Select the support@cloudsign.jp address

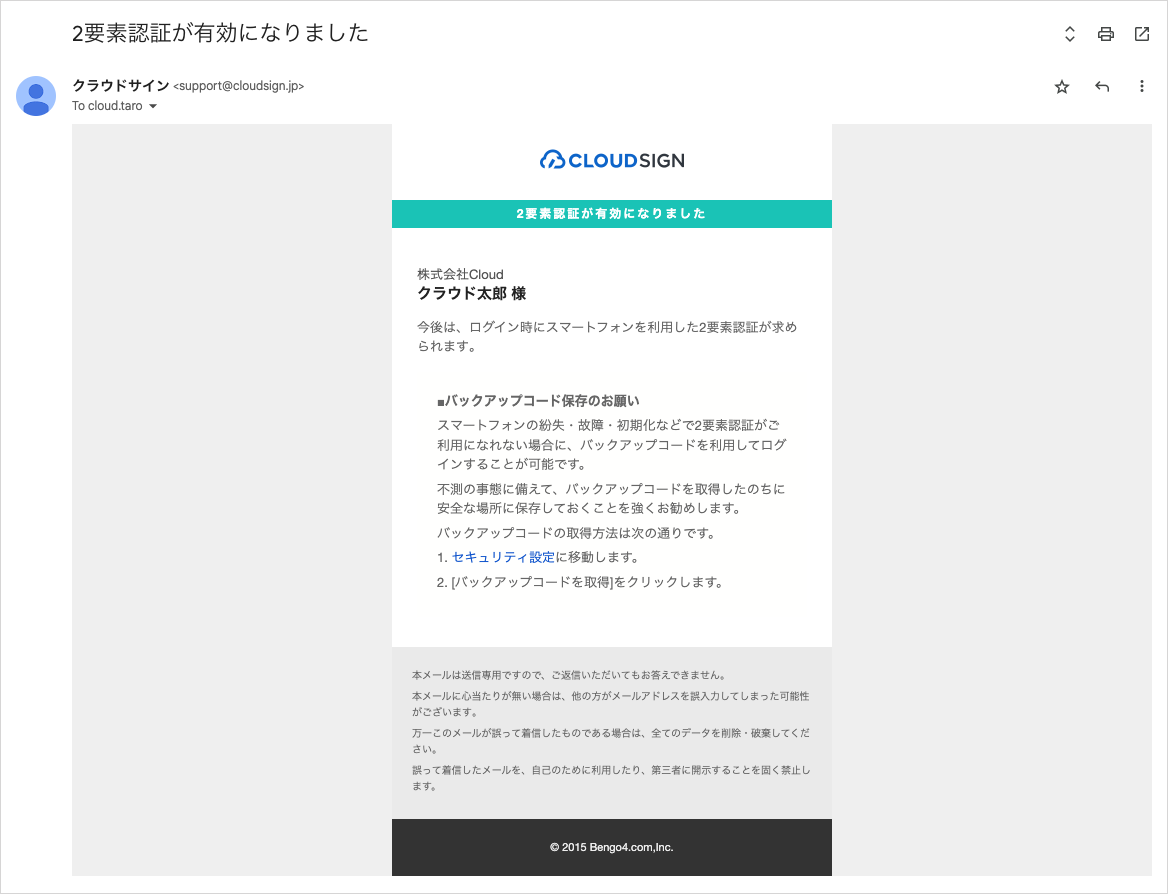pyautogui.click(x=238, y=86)
